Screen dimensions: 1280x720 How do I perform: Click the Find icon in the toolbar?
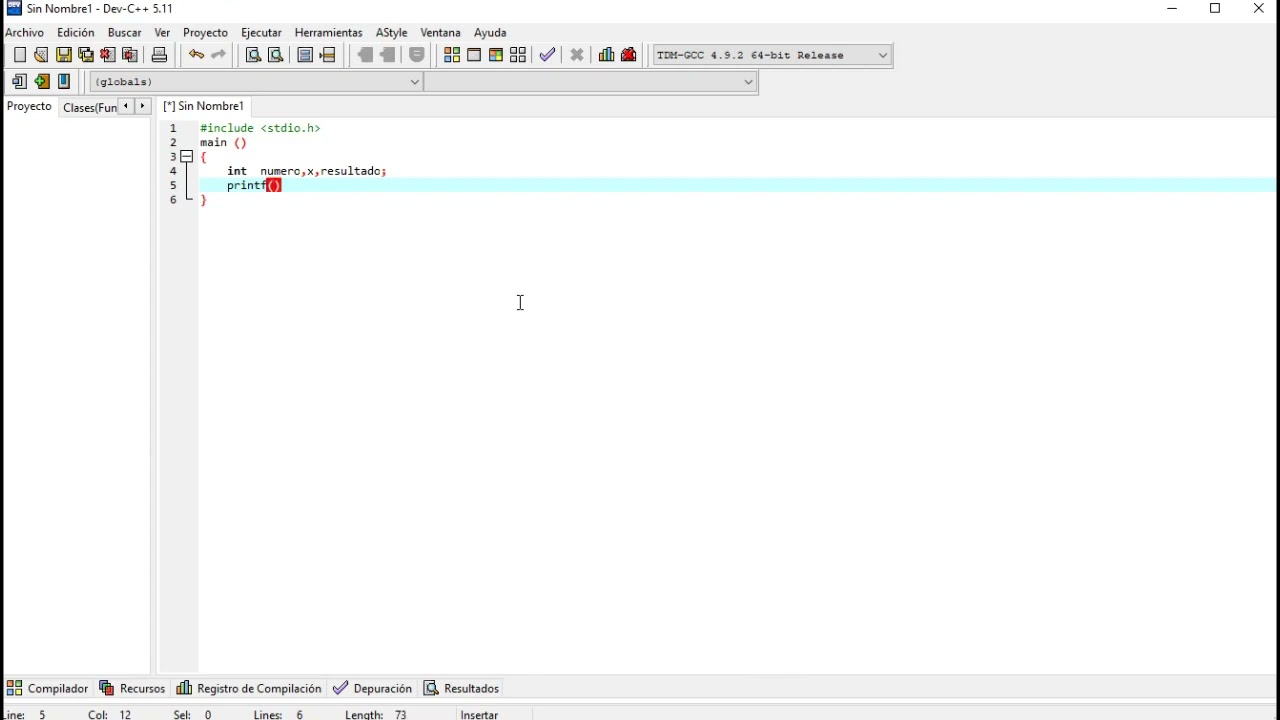(253, 55)
